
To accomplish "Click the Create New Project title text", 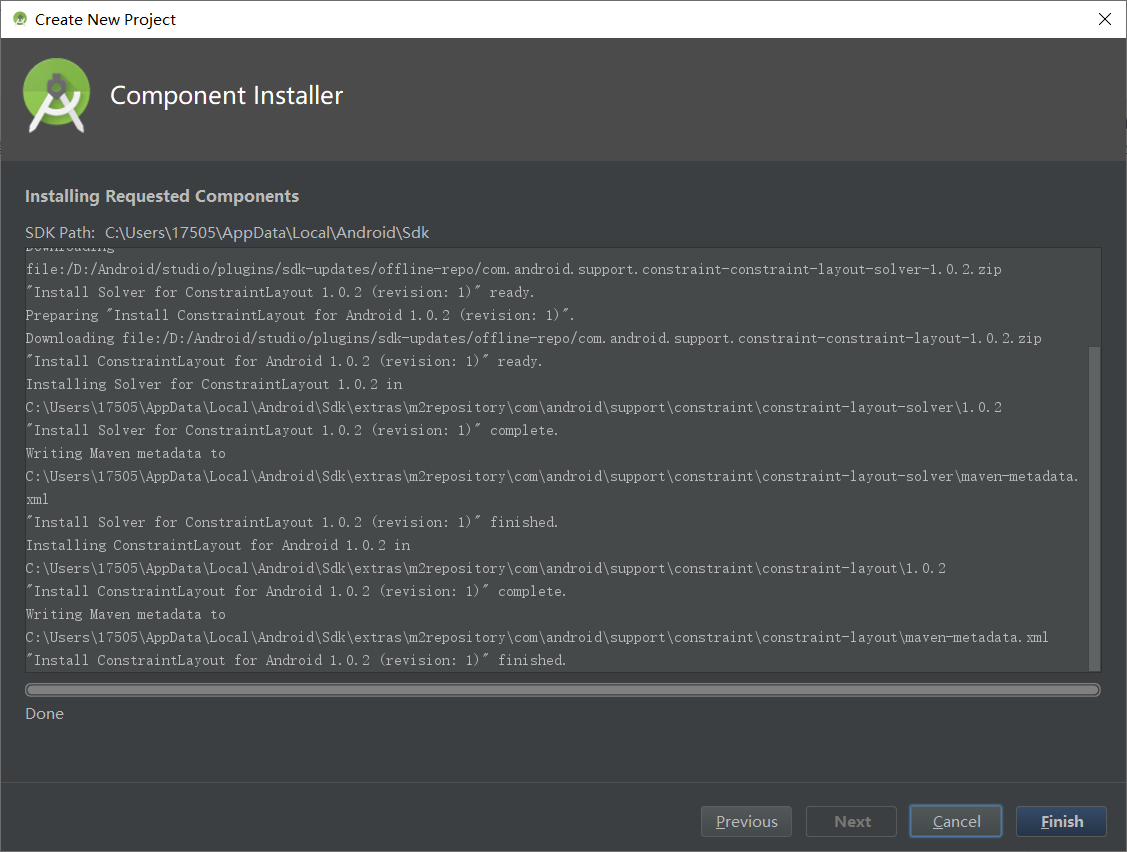I will 103,19.
